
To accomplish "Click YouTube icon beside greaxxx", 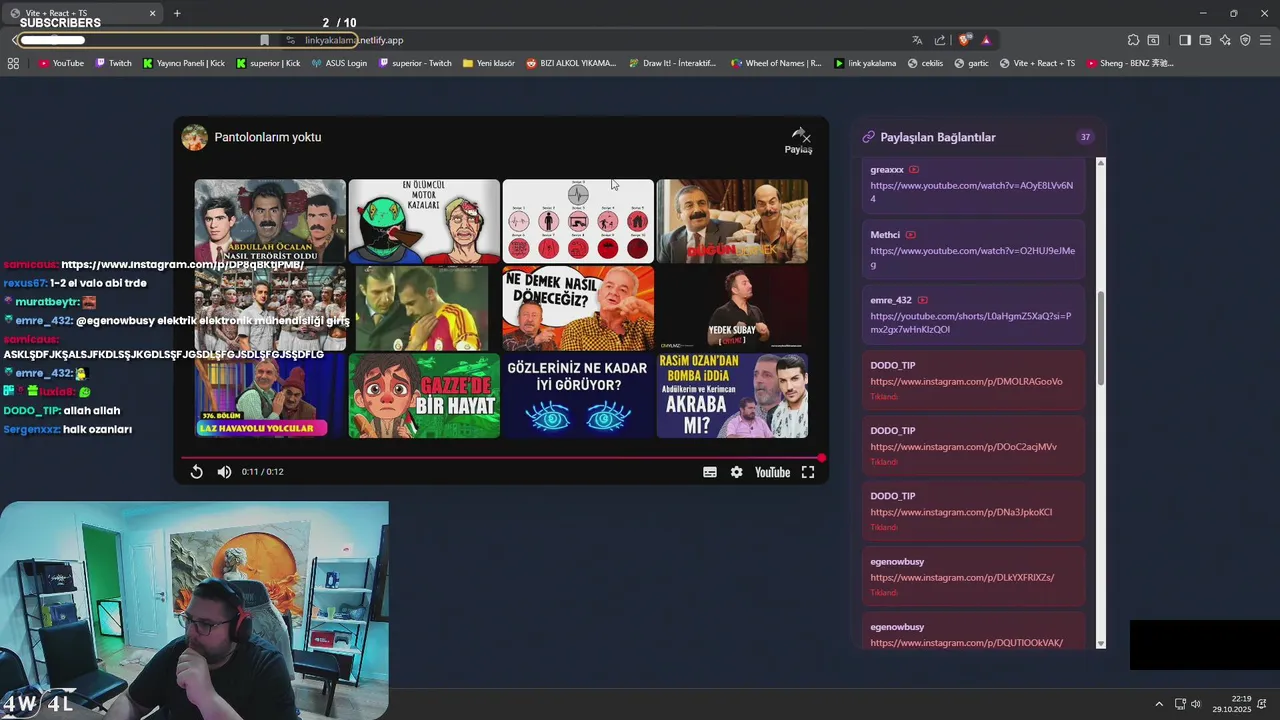I will tap(914, 170).
